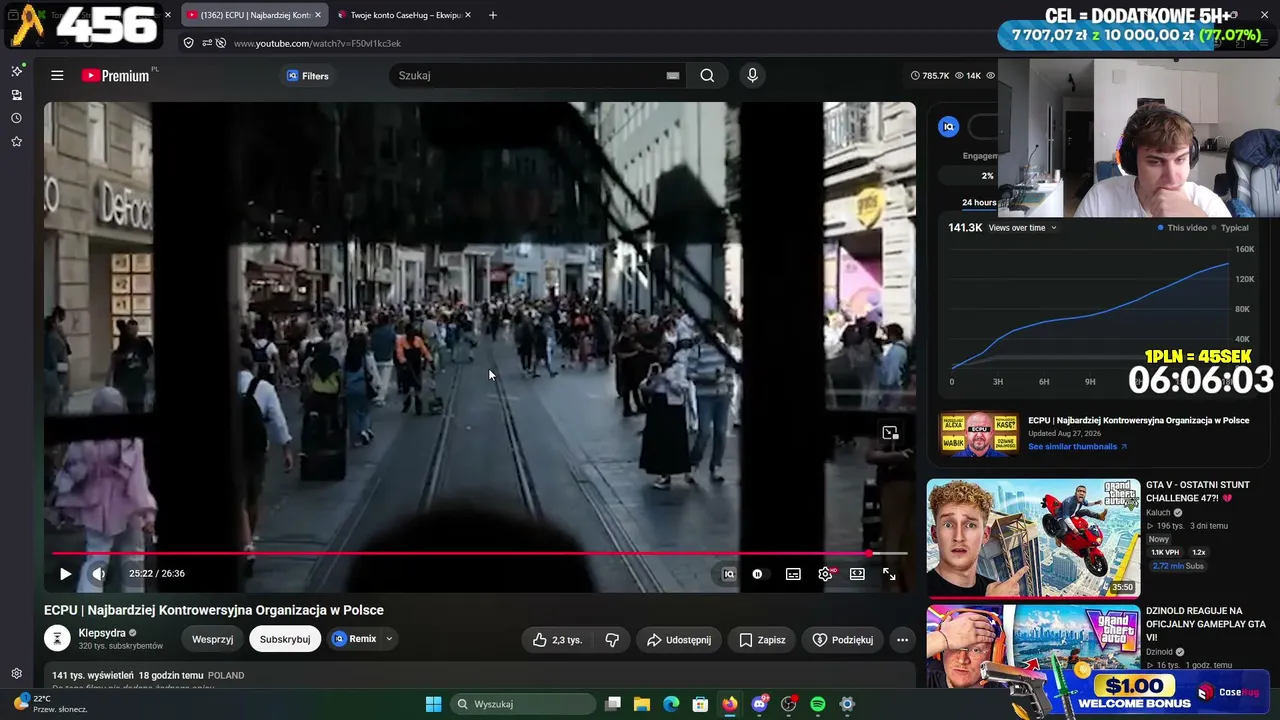Open browser sidebar settings gear
The height and width of the screenshot is (720, 1280).
click(16, 674)
